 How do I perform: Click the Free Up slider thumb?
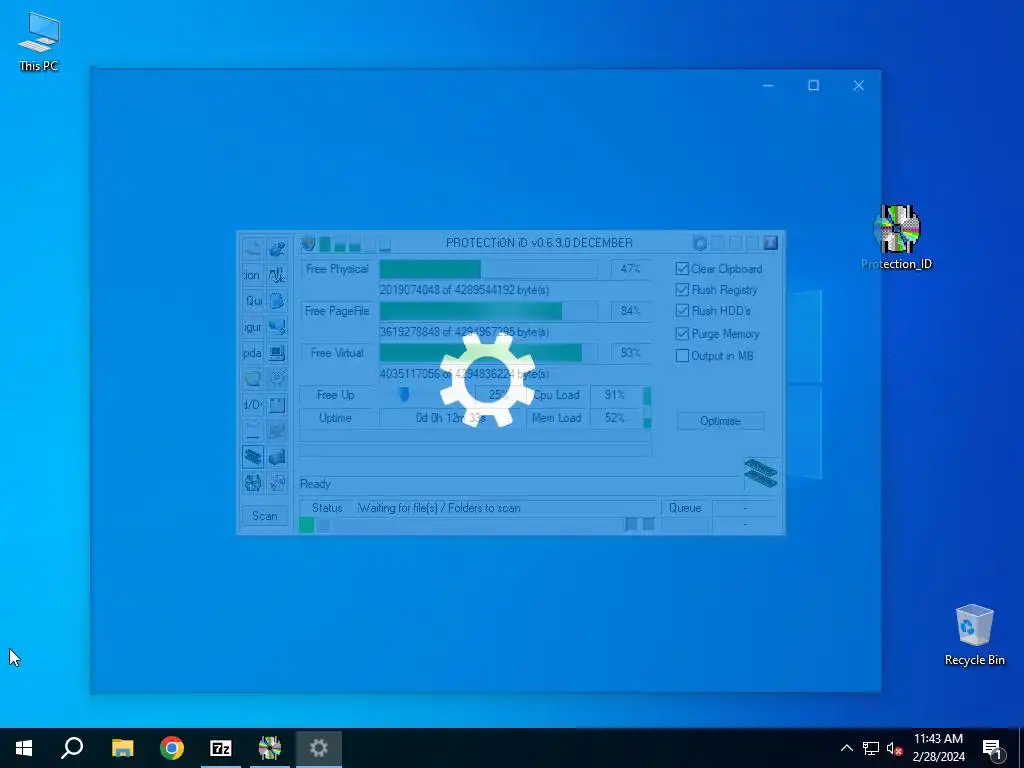coord(404,394)
